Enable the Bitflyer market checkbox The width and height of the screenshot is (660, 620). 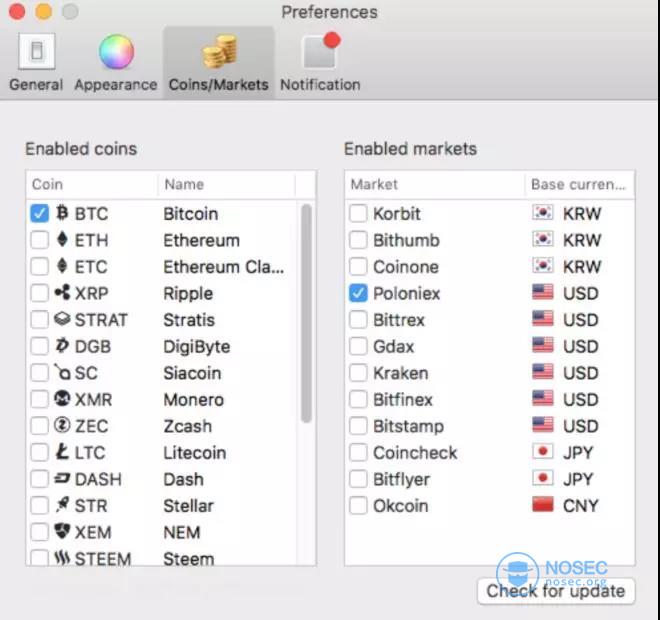coord(358,479)
